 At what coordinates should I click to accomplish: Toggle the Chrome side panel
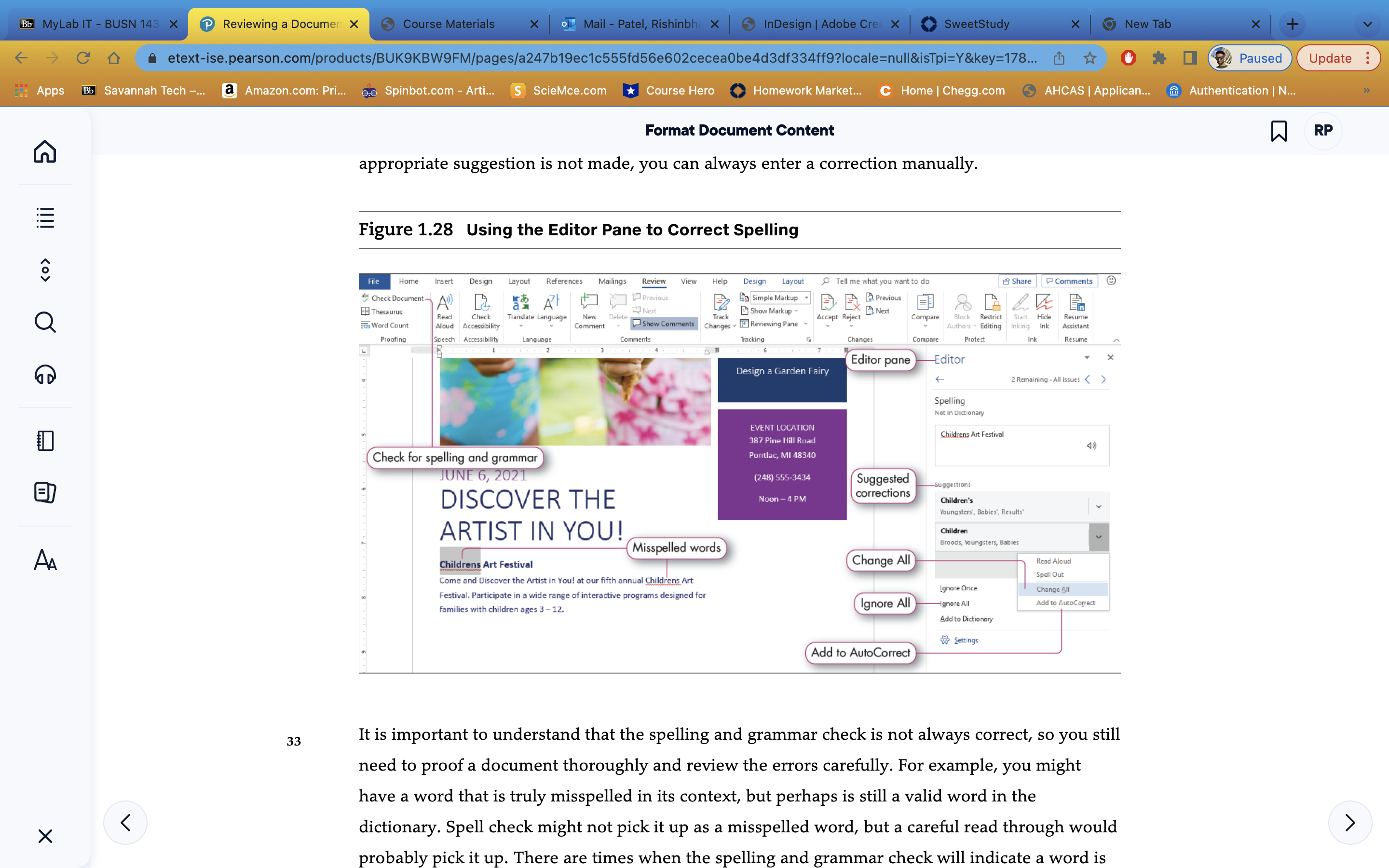pos(1190,58)
